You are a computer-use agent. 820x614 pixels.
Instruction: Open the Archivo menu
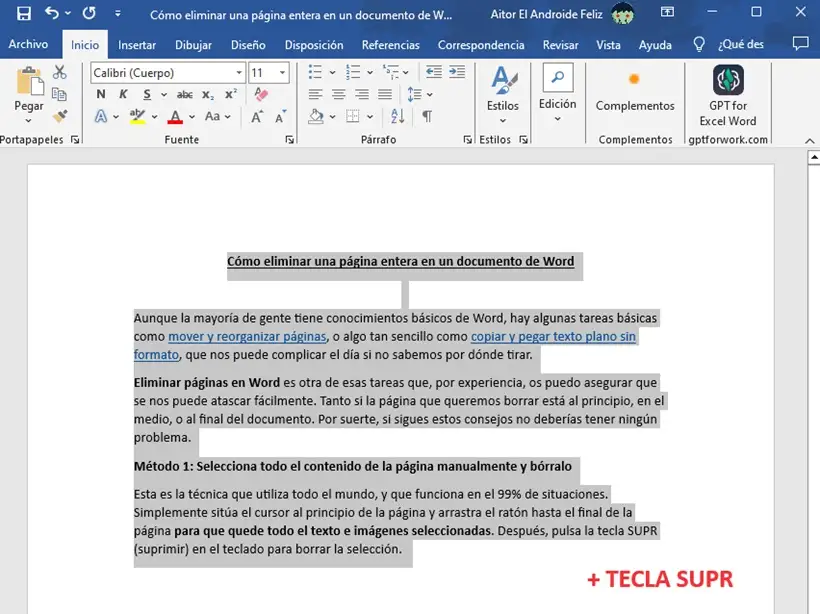tap(28, 44)
